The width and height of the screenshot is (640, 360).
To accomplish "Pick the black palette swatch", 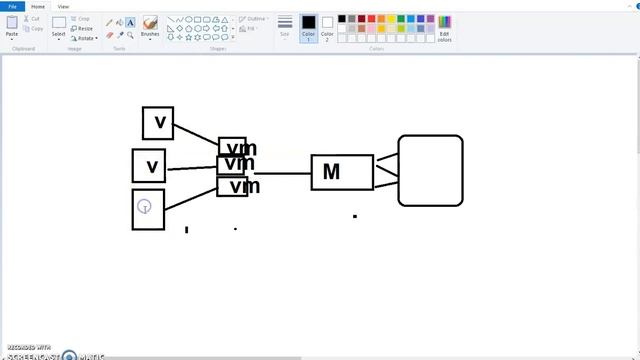I will coord(342,19).
